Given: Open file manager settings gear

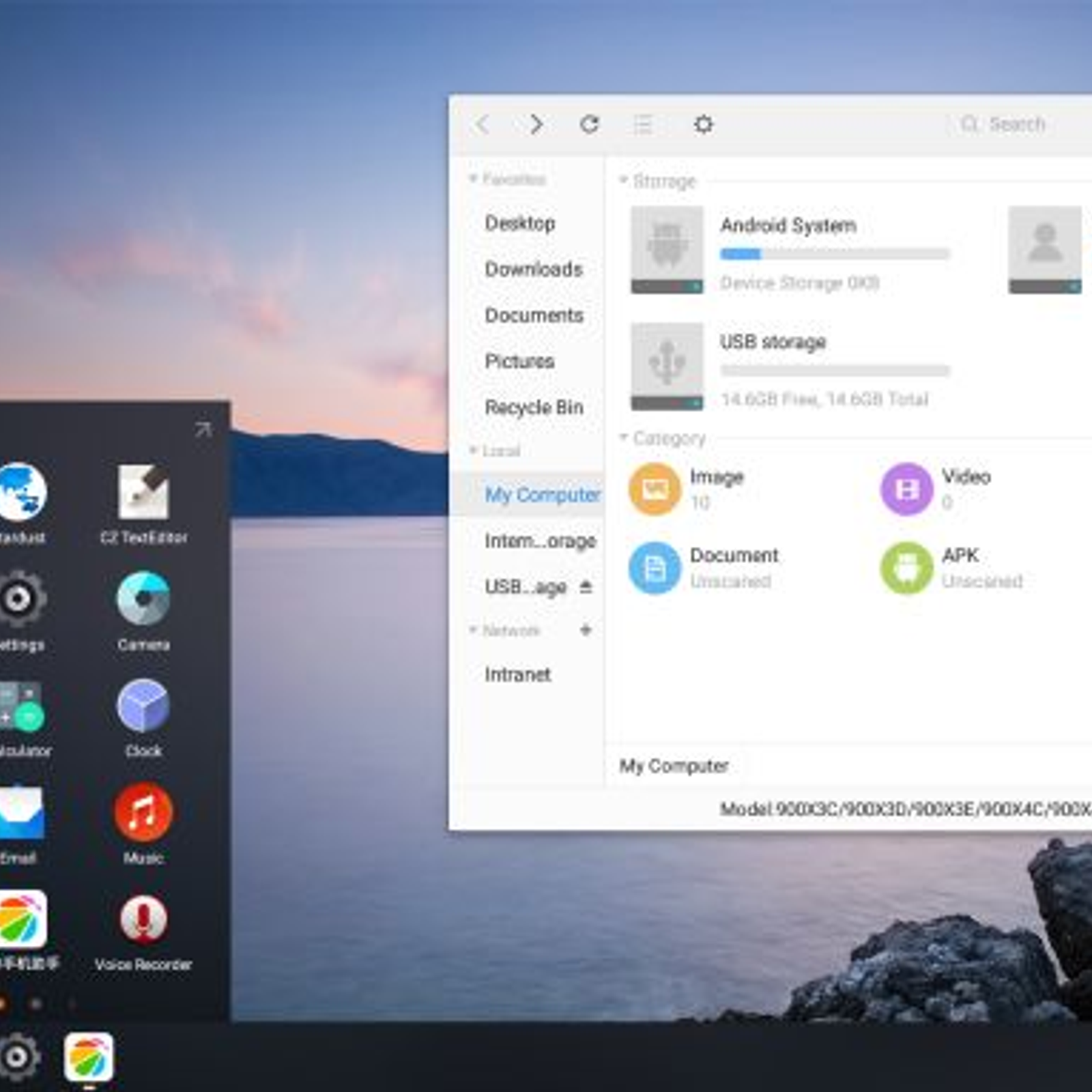Looking at the screenshot, I should point(704,124).
